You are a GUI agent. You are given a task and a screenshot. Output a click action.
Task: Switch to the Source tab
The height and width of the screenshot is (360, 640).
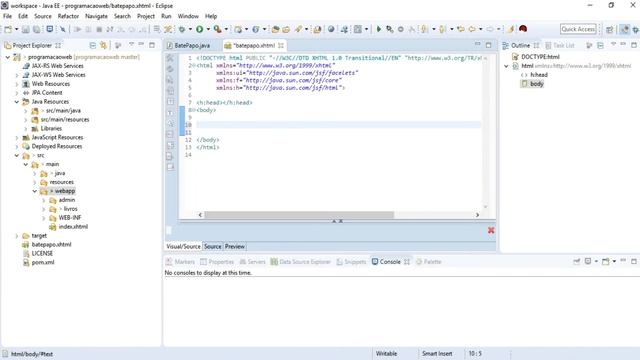coord(212,247)
